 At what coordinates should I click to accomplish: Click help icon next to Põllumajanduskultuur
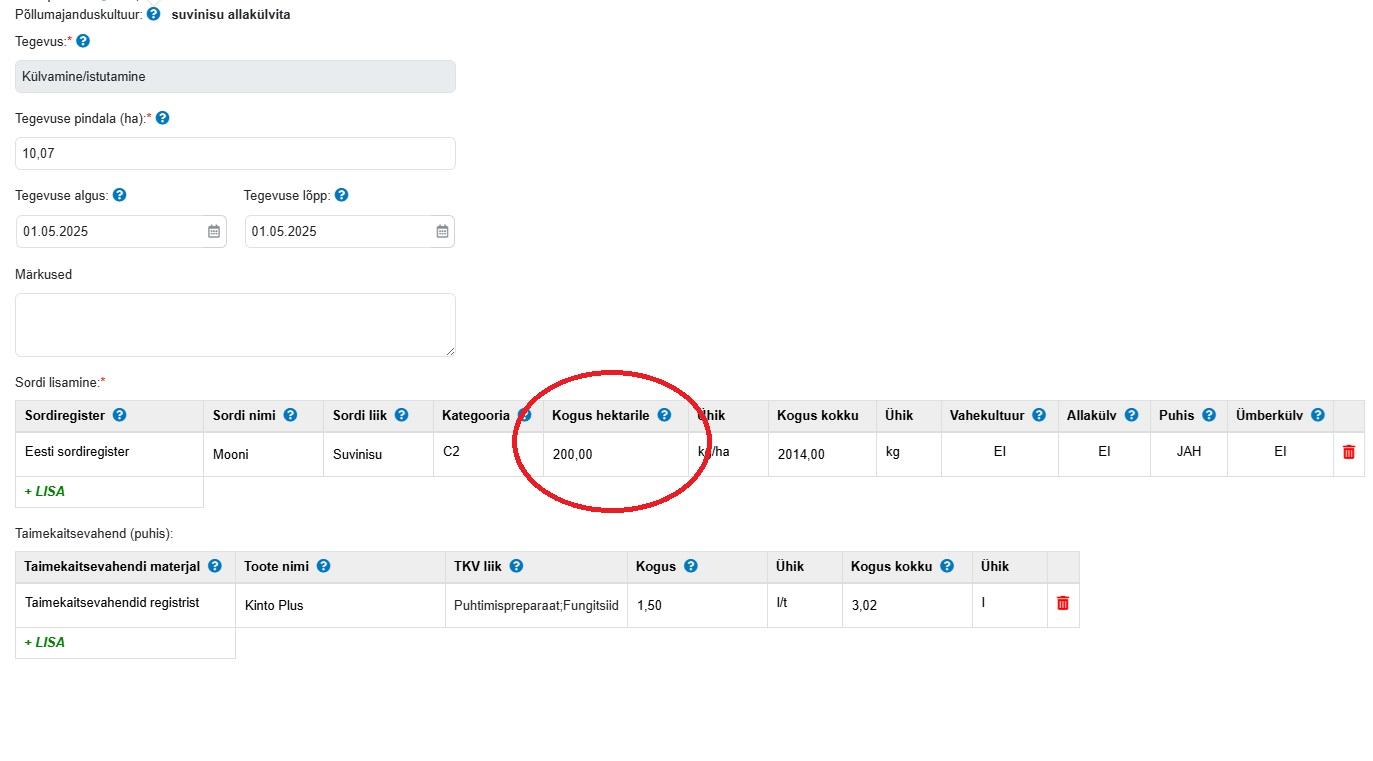153,14
